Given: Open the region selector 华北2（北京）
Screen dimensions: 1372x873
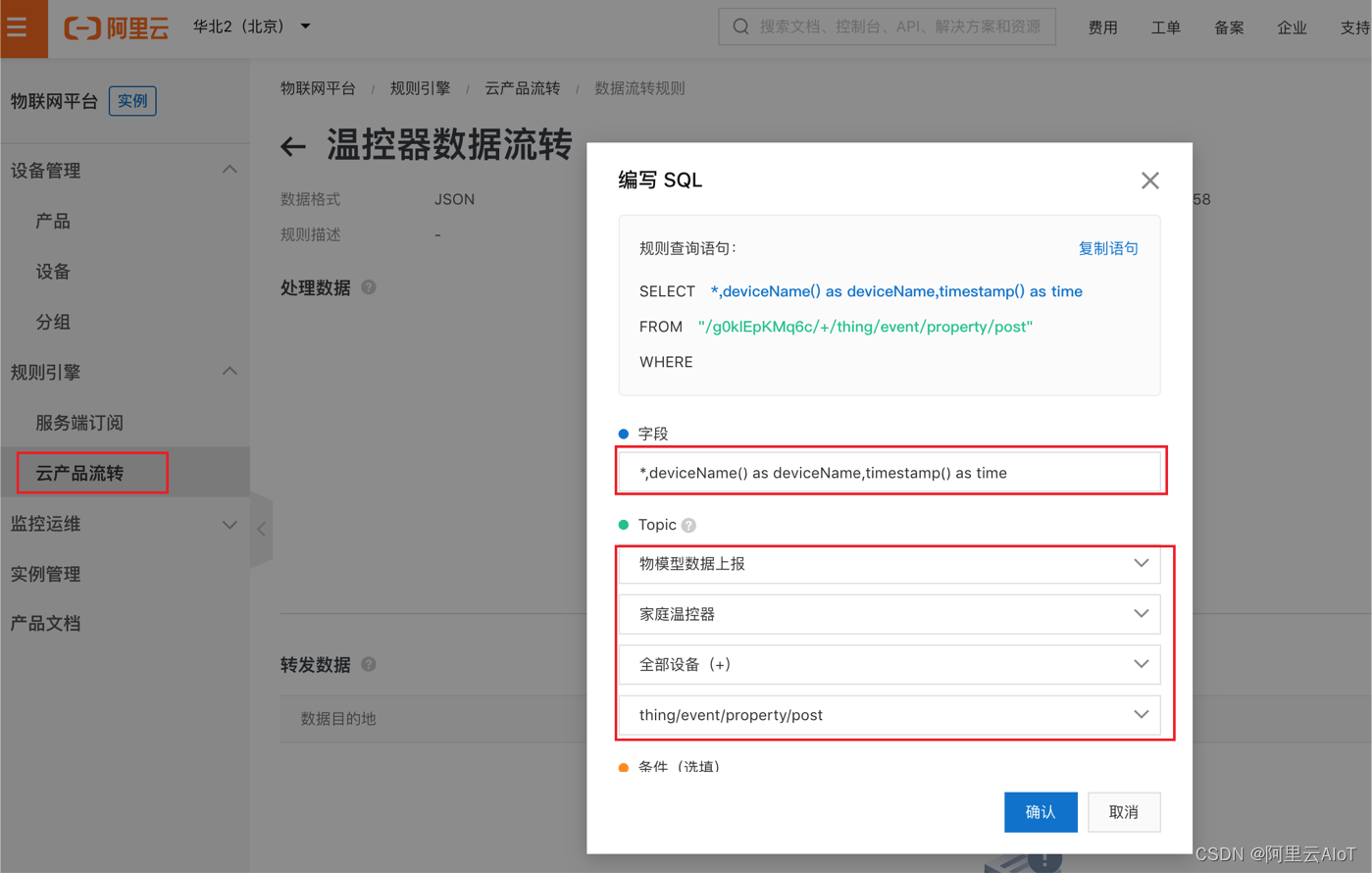Looking at the screenshot, I should coord(251,26).
